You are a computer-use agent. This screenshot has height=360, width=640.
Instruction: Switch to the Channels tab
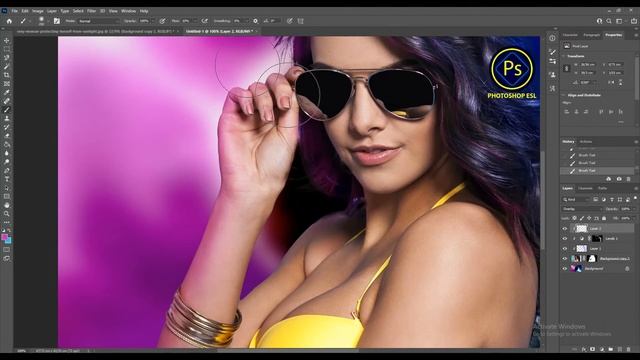tap(585, 188)
